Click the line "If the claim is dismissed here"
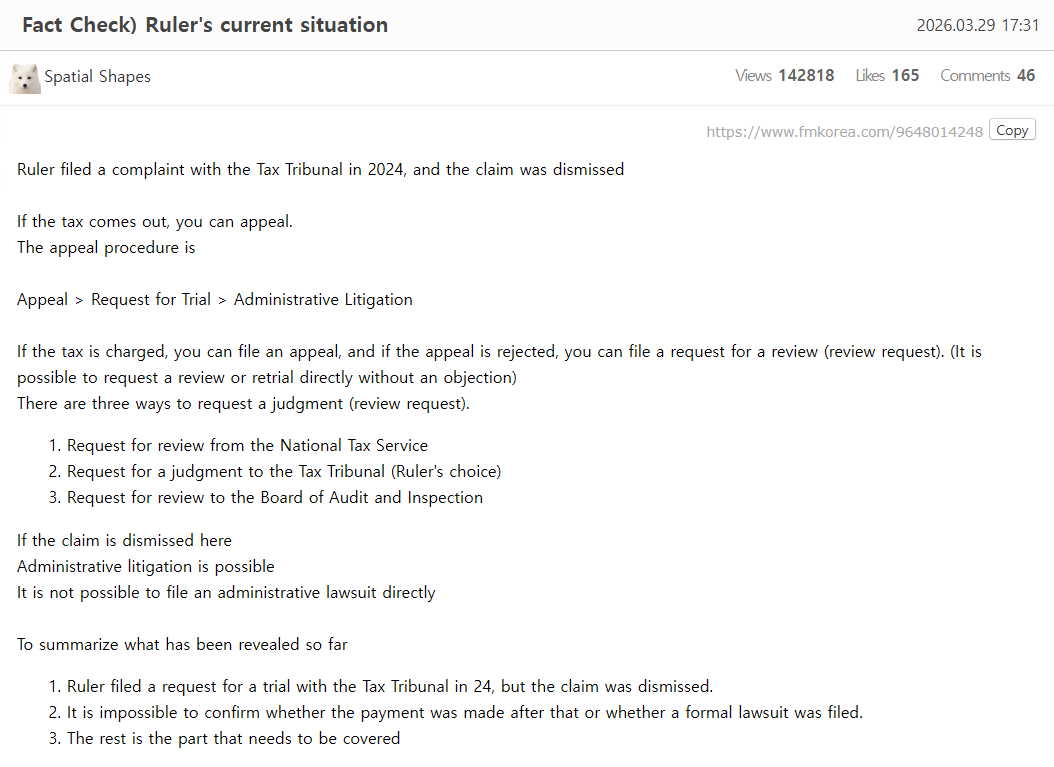This screenshot has width=1054, height=767. coord(124,541)
